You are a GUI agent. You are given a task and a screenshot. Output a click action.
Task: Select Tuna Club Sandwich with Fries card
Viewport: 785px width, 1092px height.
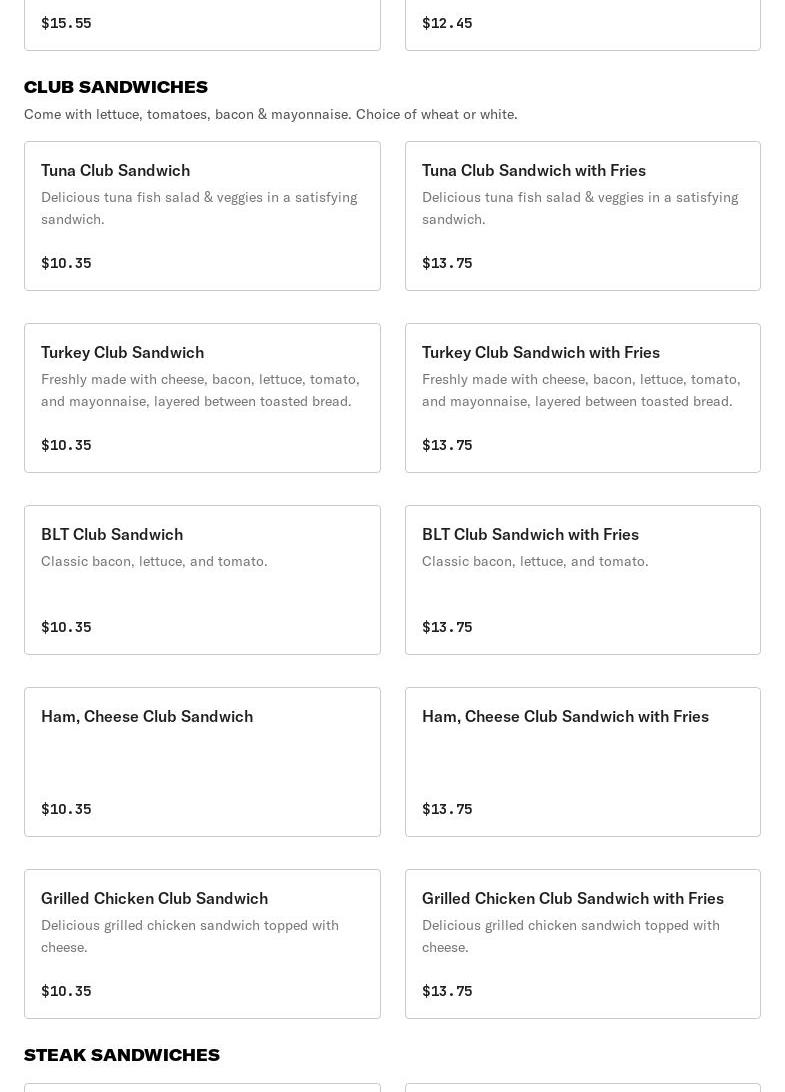coord(582,216)
